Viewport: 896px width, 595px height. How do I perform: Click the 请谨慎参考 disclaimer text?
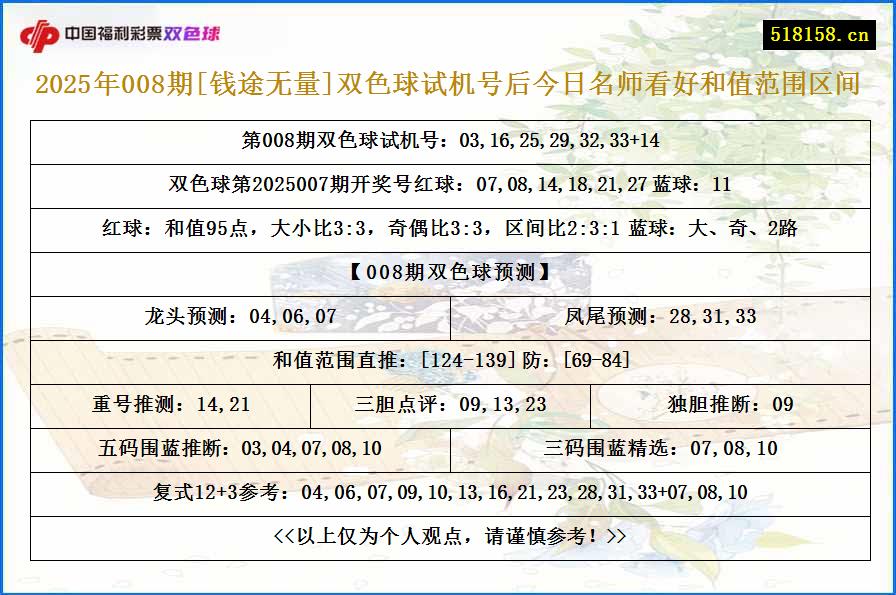(x=448, y=536)
